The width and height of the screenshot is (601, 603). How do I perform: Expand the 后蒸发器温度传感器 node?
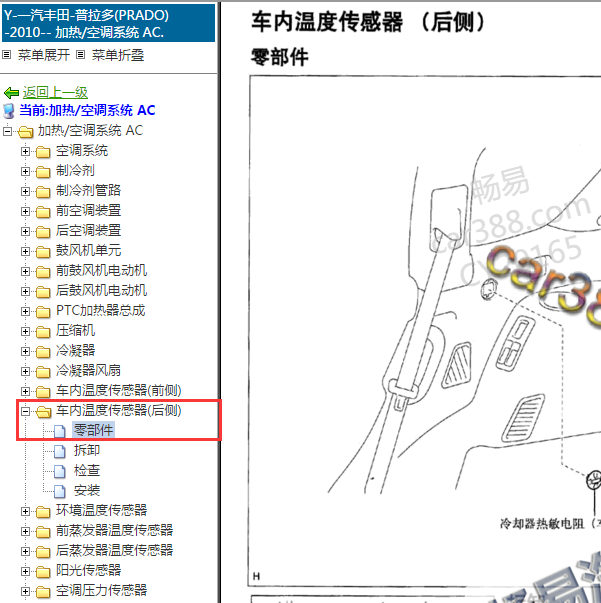pos(25,551)
